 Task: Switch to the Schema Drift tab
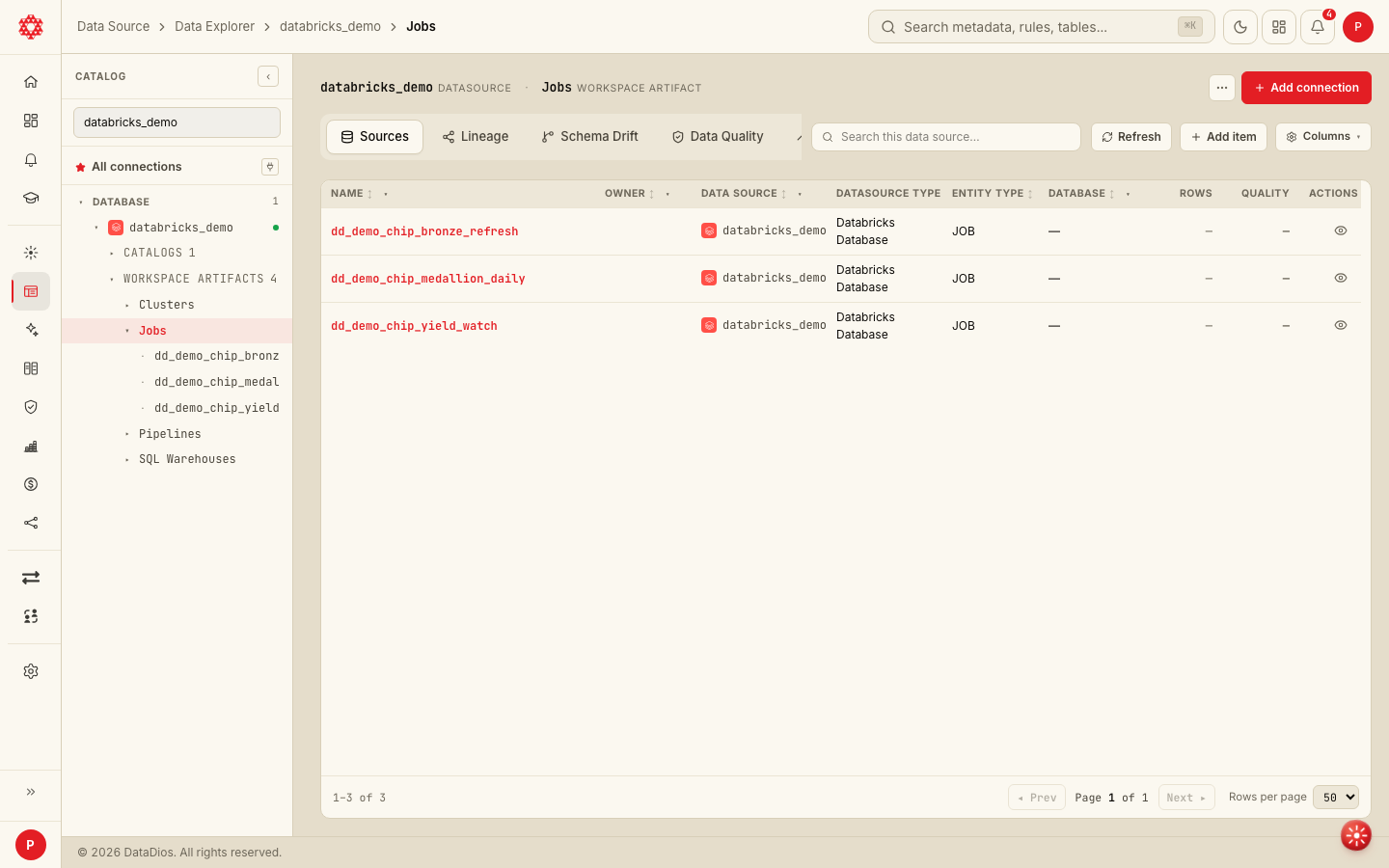(x=590, y=137)
